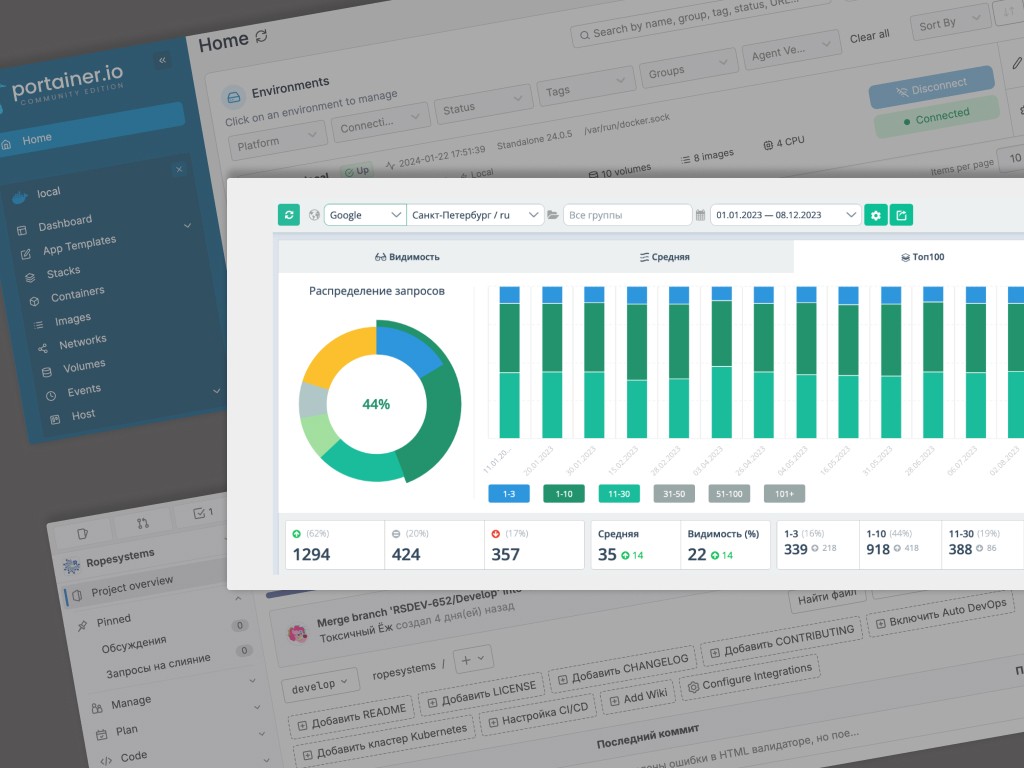Click the refresh icon next to Home
Image resolution: width=1024 pixels, height=768 pixels.
coord(262,37)
